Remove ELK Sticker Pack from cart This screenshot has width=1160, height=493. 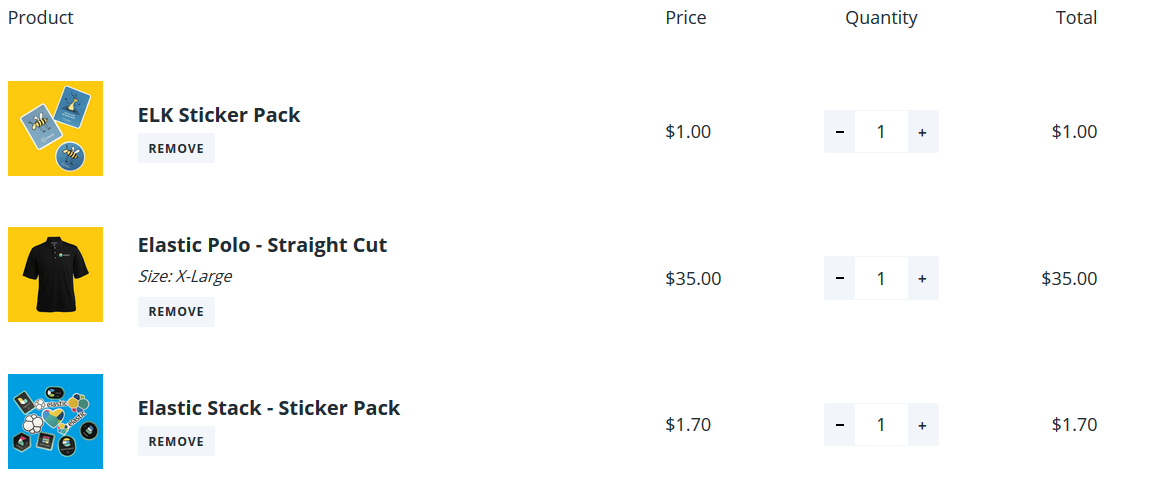[x=176, y=148]
